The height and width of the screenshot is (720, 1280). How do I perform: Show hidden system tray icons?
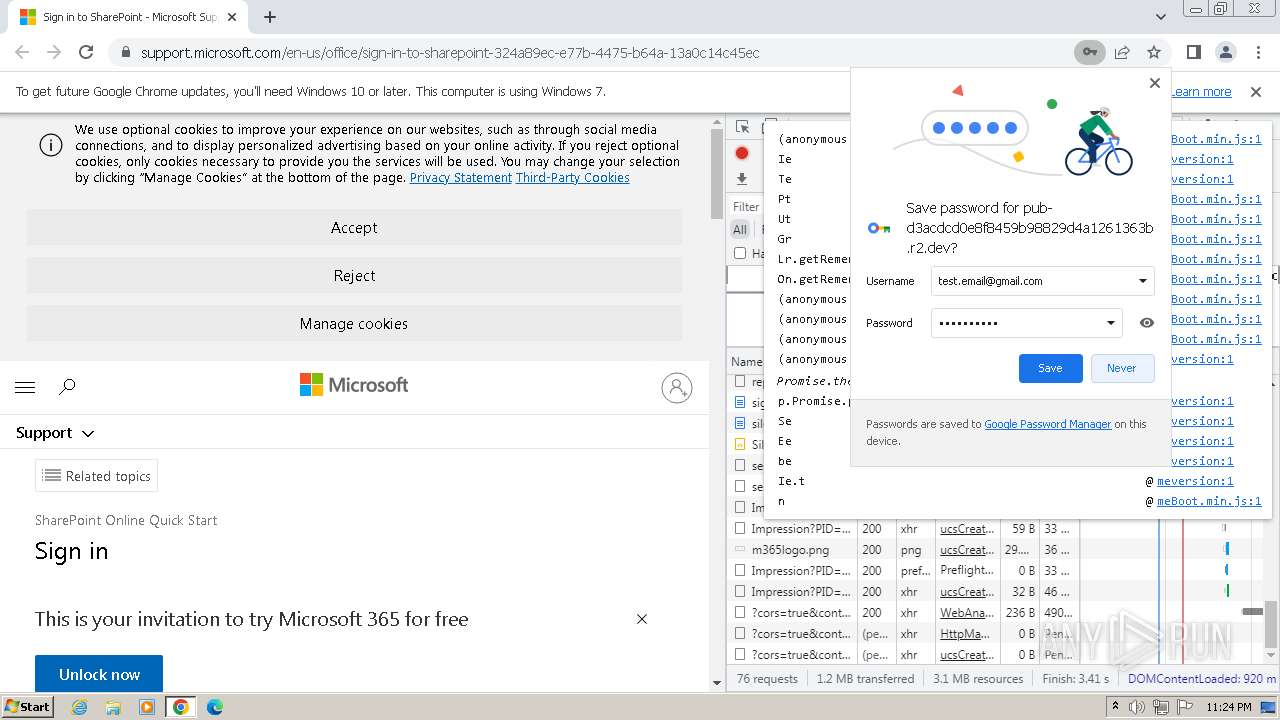point(1115,707)
